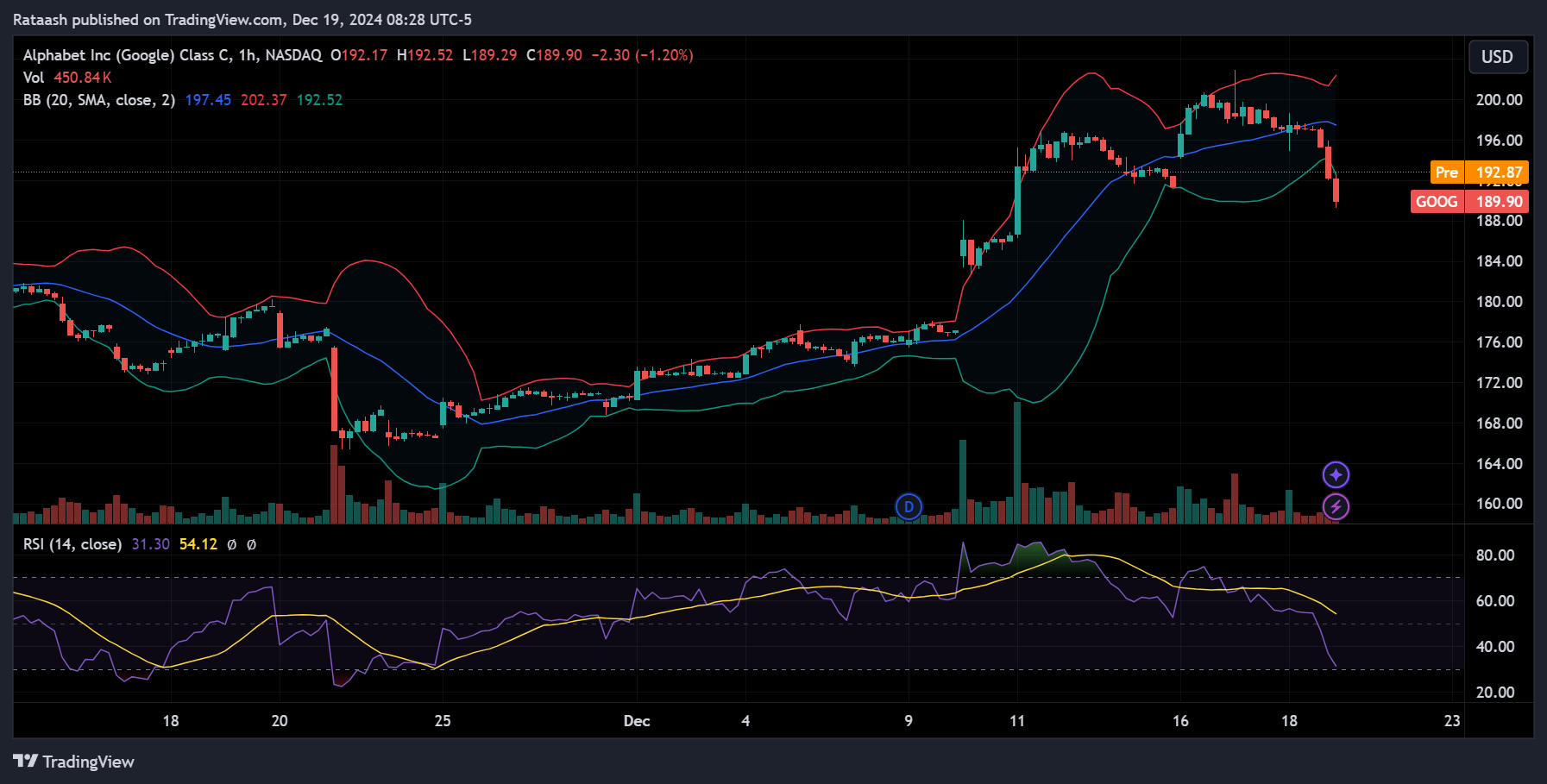Click the 196.00 price axis label
Screen dimensions: 1547x784
(1499, 141)
